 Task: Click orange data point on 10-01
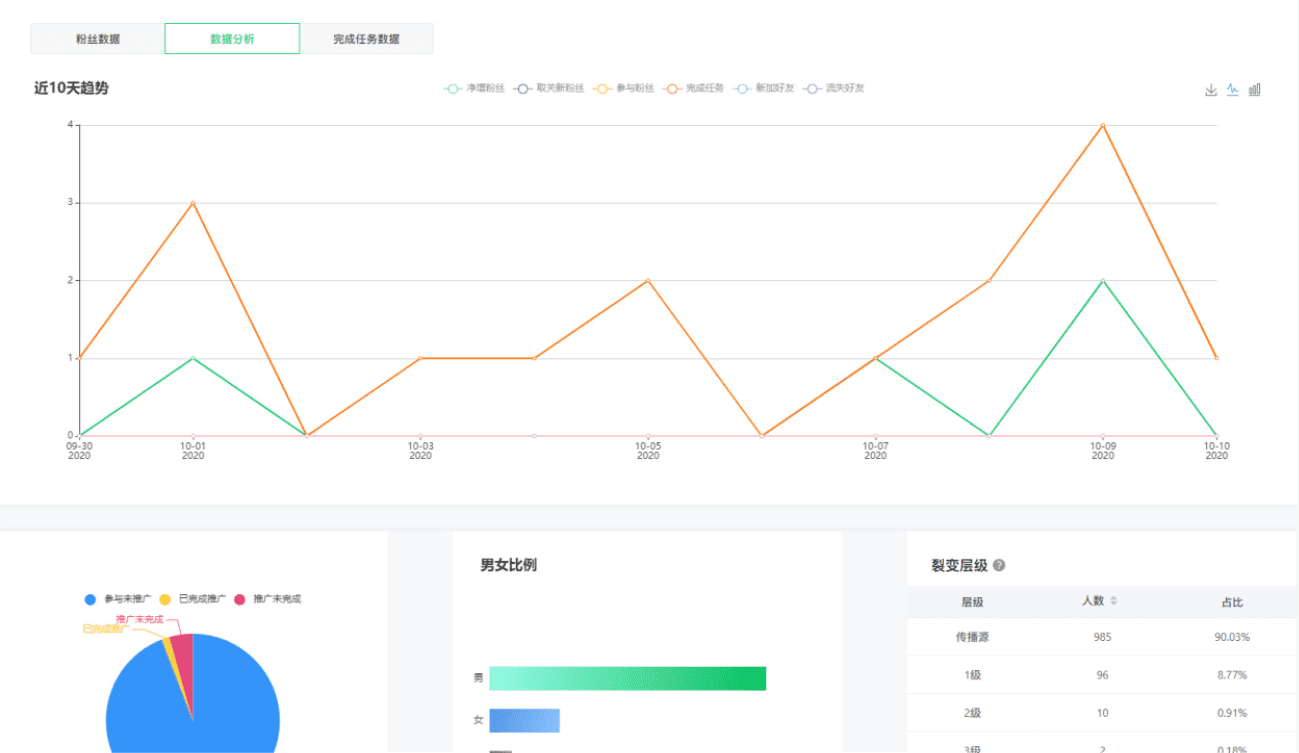pos(193,203)
